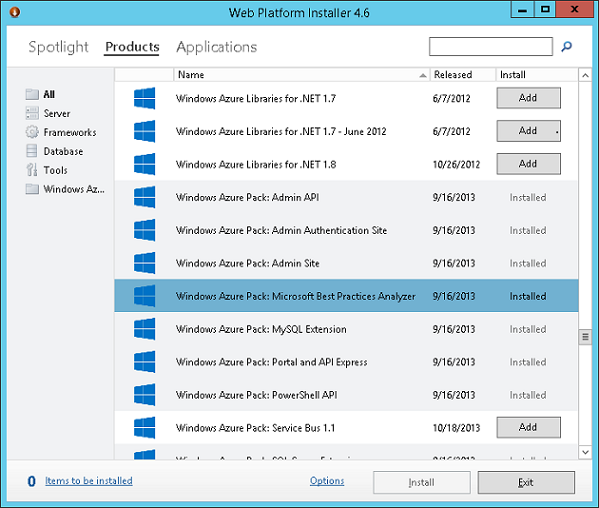Select Windows Azure Pack: Admin Authentication Site

click(x=281, y=230)
